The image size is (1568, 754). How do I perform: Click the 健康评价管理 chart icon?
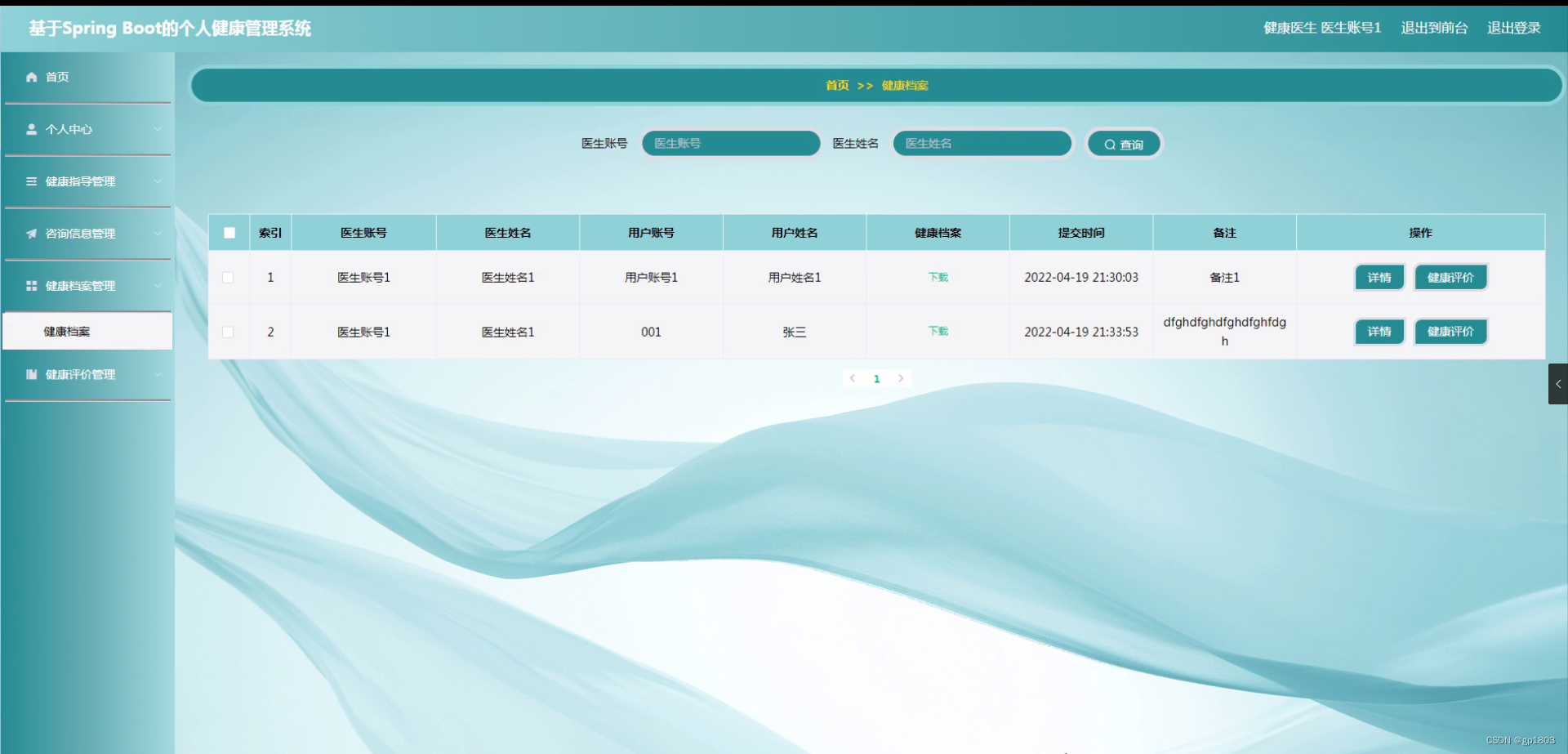click(x=31, y=375)
